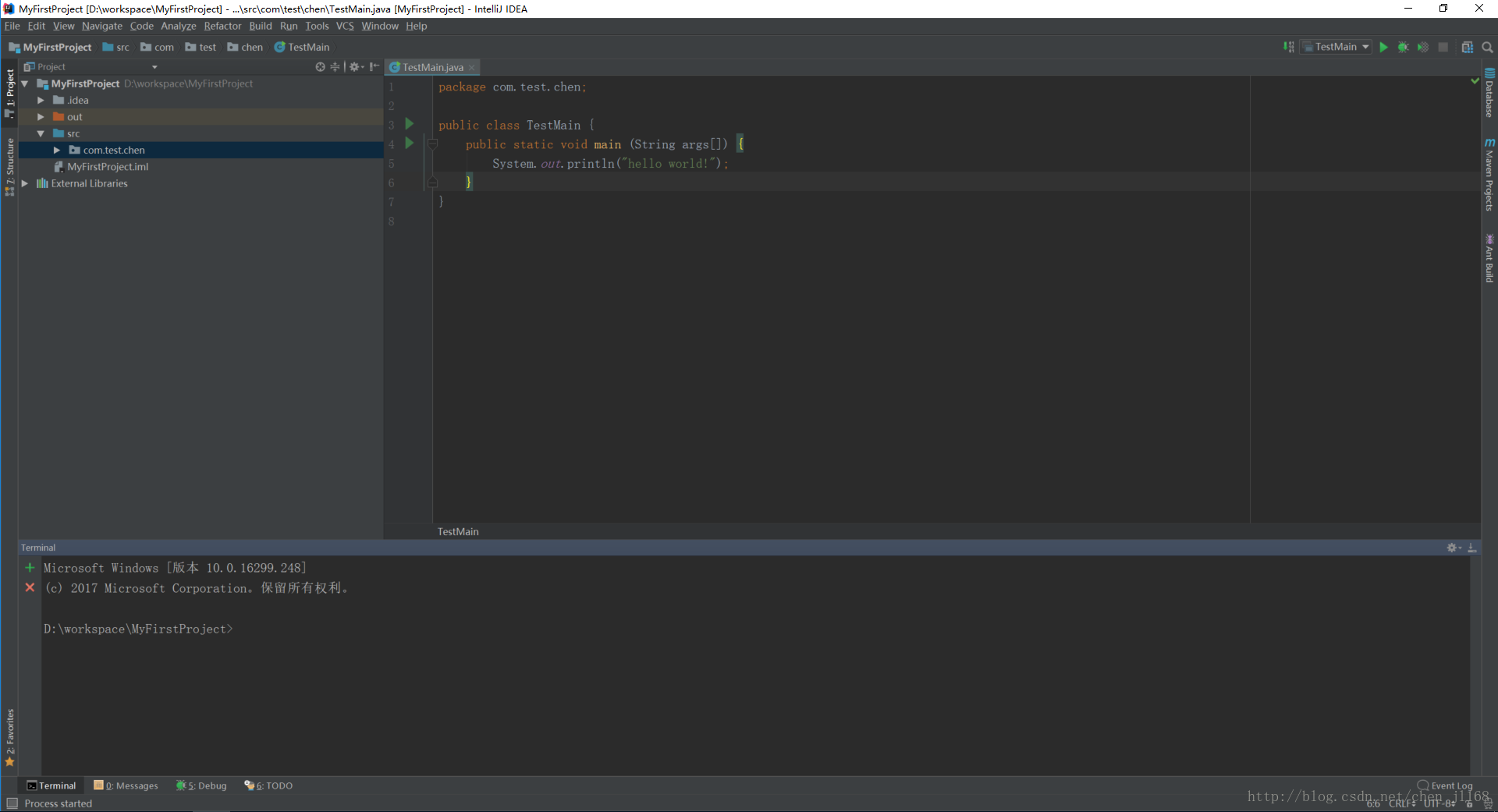Click the println hello world code line
This screenshot has width=1498, height=812.
click(x=610, y=164)
